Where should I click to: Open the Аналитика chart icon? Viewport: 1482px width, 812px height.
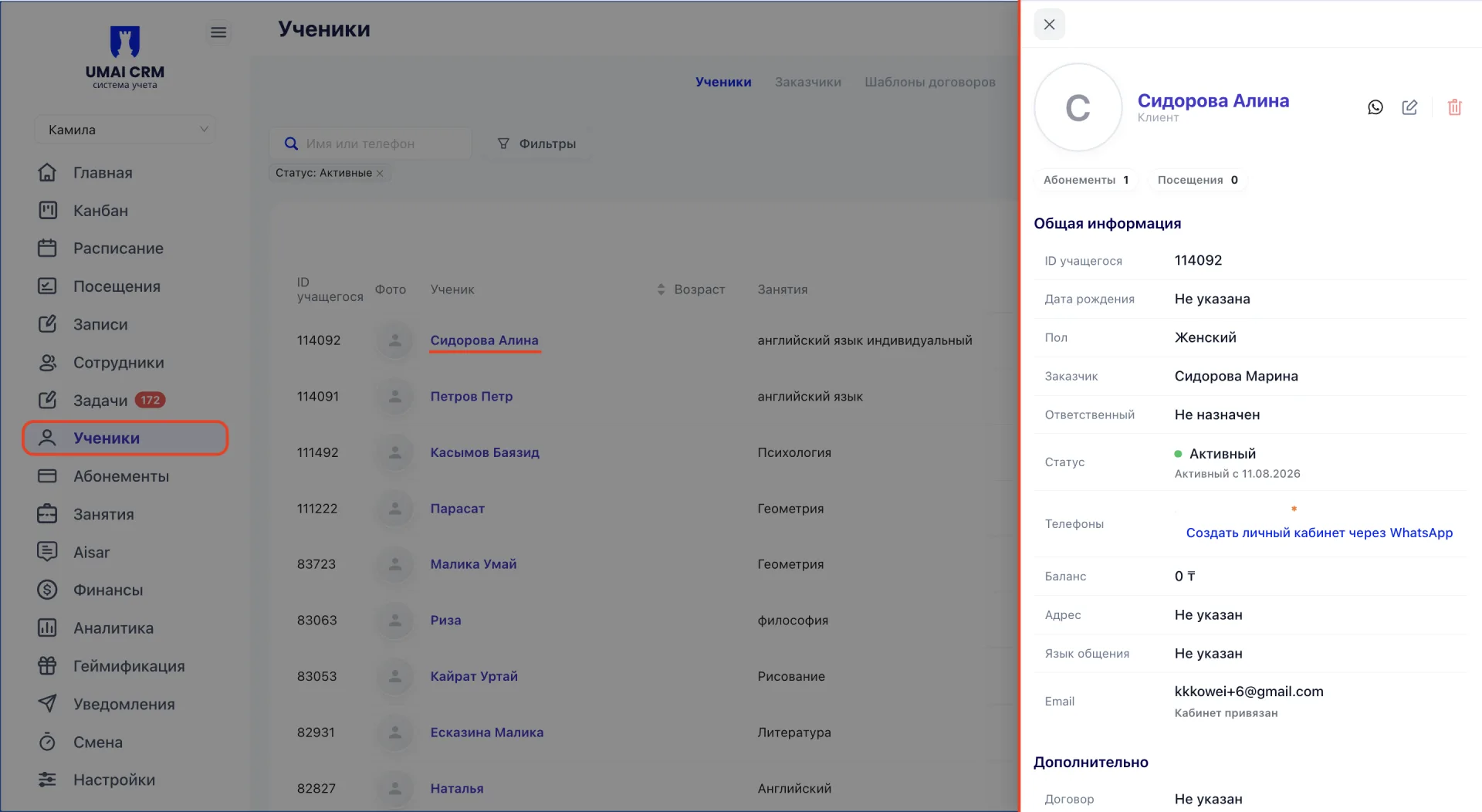click(47, 628)
